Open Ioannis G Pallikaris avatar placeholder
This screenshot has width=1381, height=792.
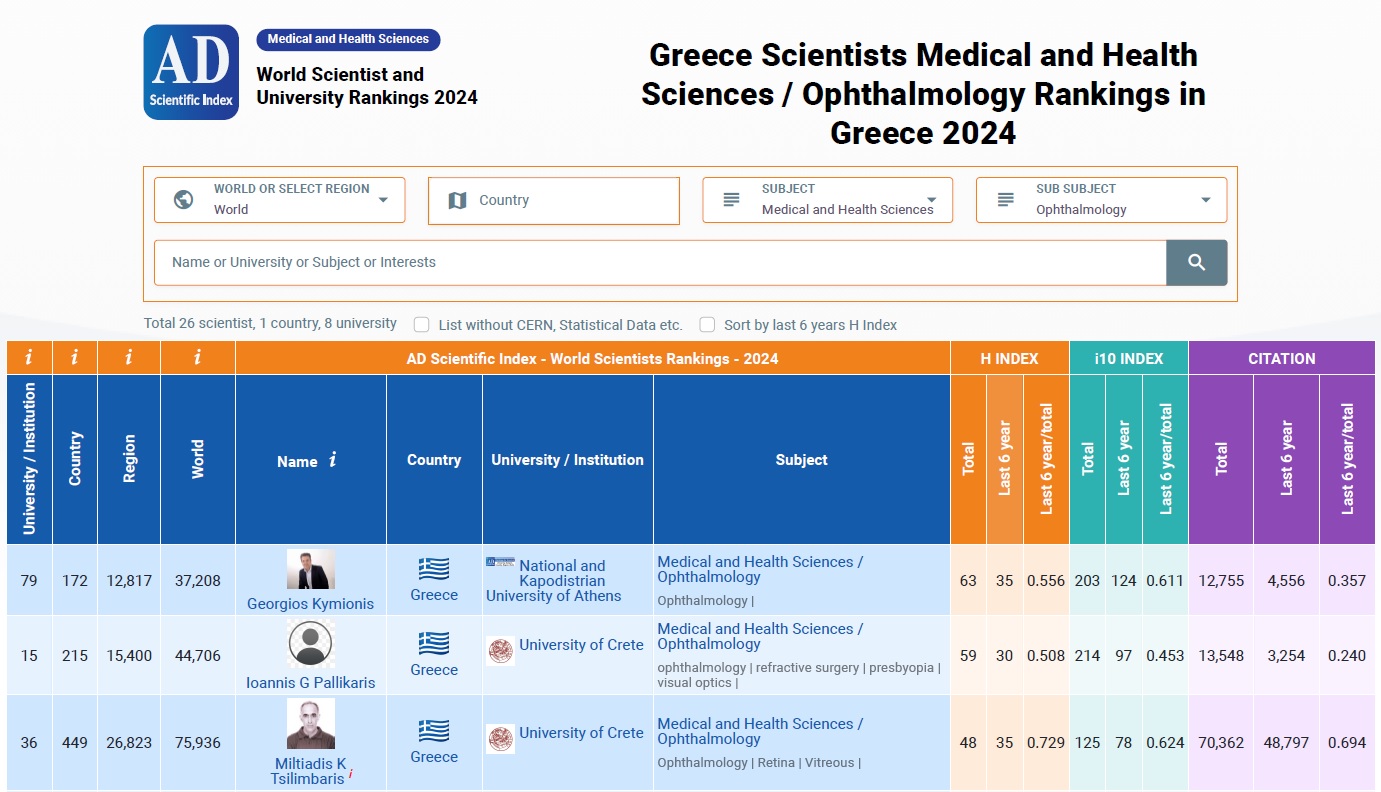(x=311, y=643)
